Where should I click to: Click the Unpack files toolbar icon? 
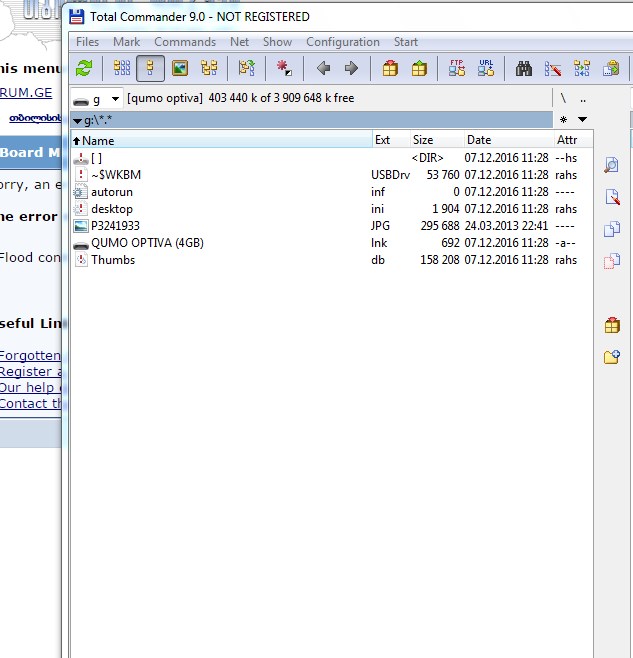419,68
